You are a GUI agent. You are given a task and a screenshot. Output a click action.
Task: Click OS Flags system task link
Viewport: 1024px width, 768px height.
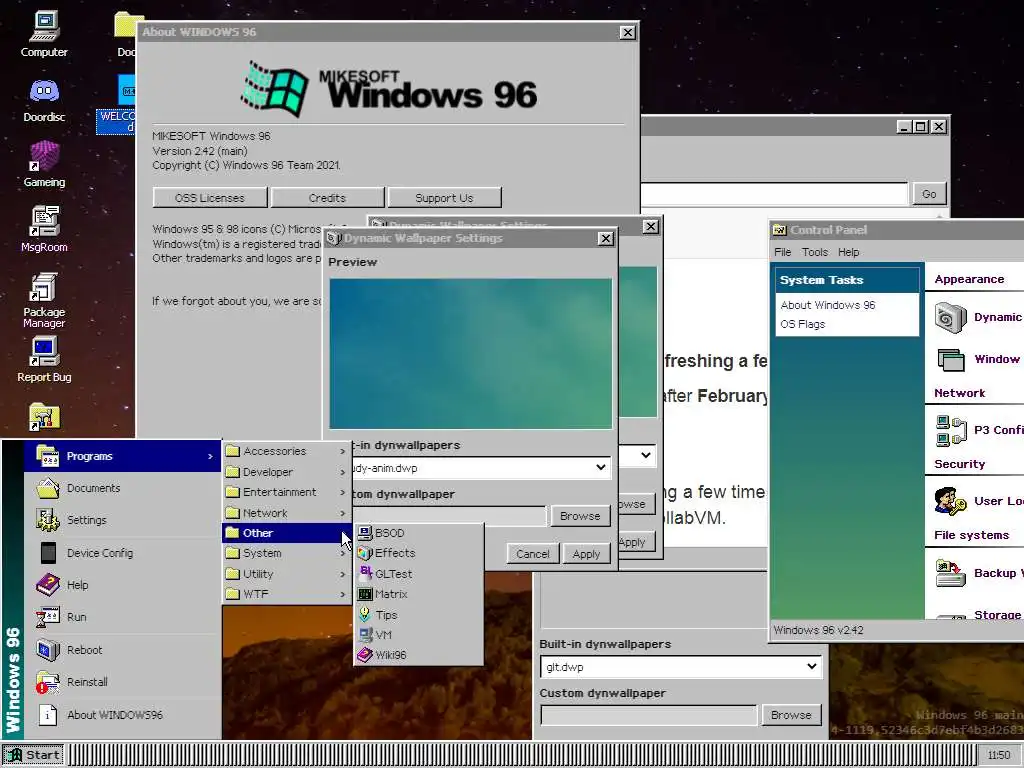[803, 324]
